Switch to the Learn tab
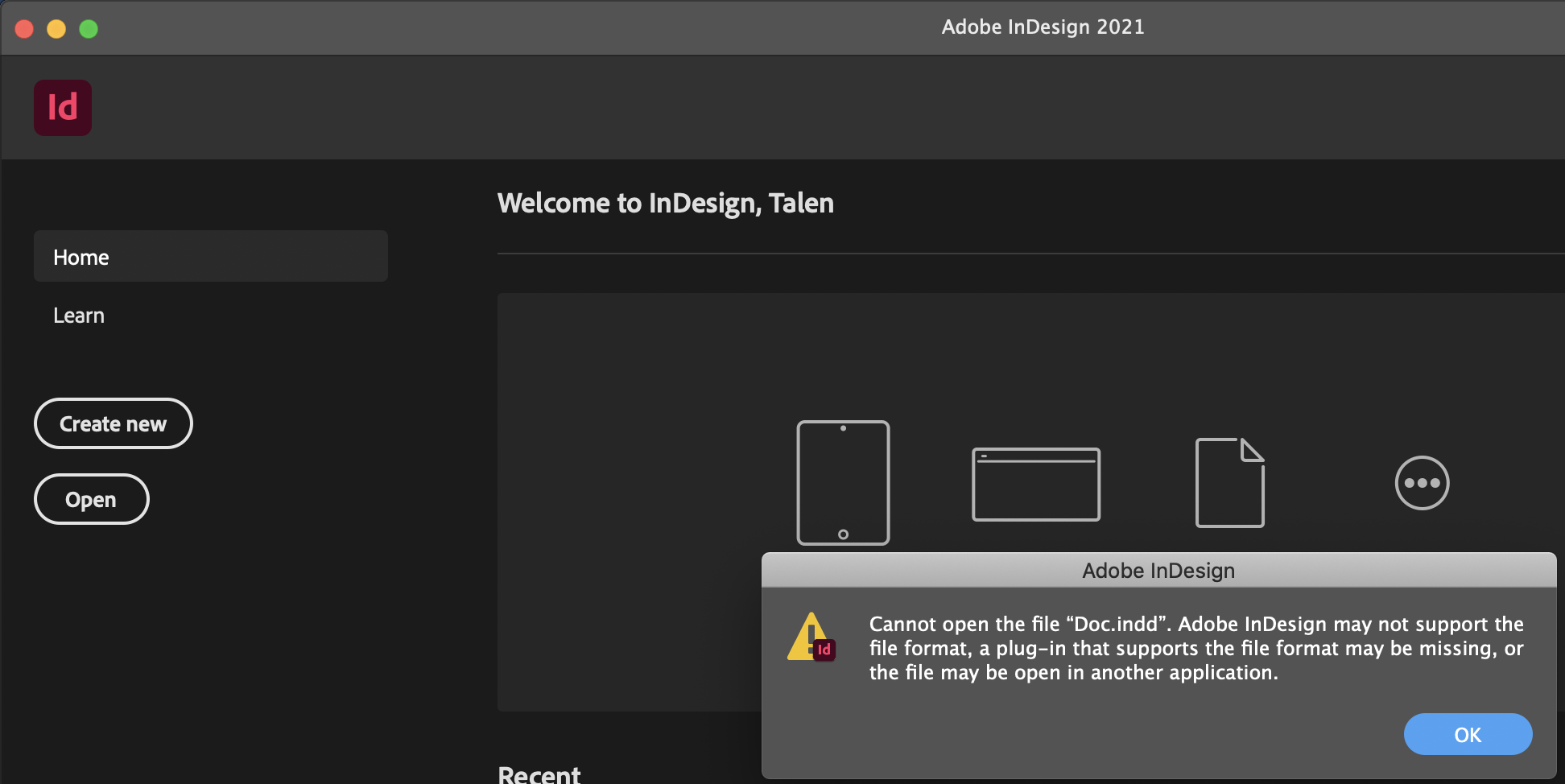The height and width of the screenshot is (784, 1565). 78,315
